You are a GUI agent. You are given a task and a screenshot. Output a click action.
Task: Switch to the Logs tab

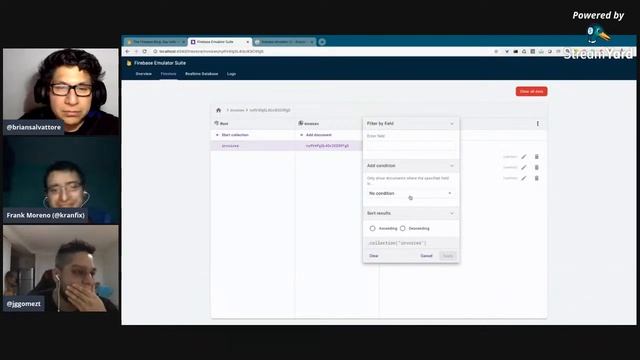coord(231,74)
